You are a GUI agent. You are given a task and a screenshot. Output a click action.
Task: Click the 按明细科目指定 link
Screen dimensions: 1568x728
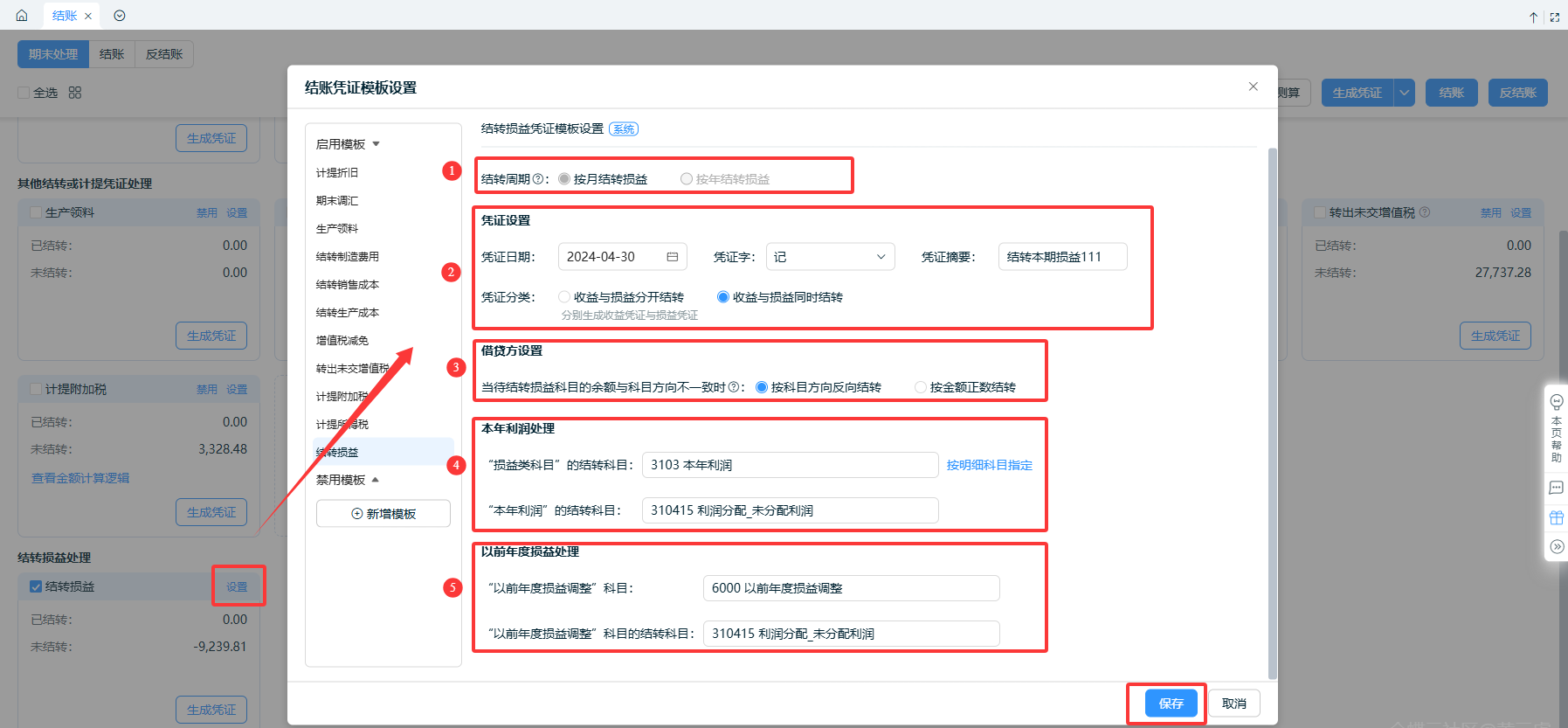coord(989,465)
